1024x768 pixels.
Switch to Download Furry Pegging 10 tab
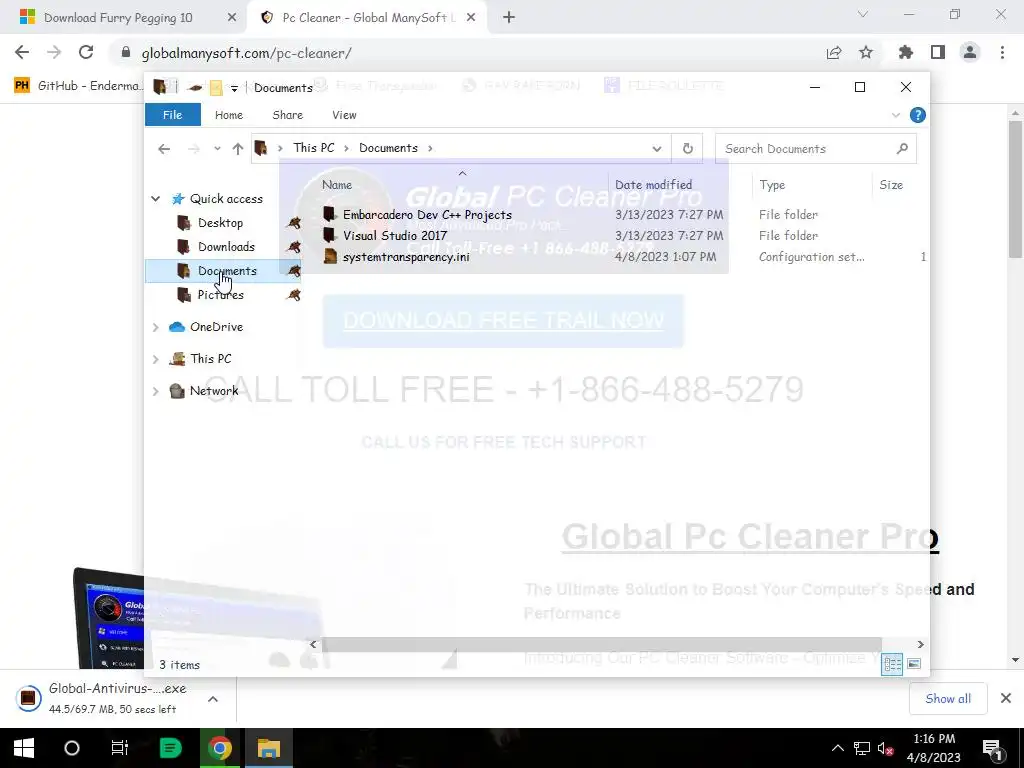pyautogui.click(x=118, y=18)
